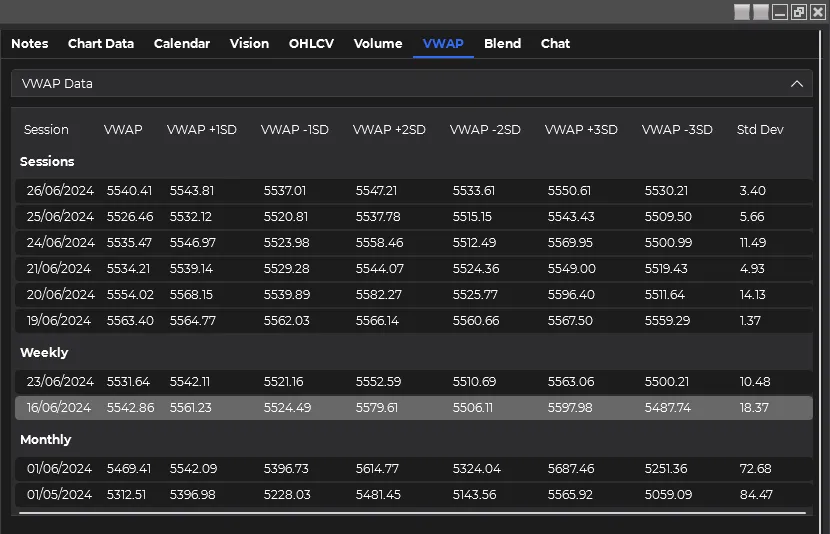This screenshot has height=534, width=830.
Task: Click the Session column header
Action: tap(46, 130)
